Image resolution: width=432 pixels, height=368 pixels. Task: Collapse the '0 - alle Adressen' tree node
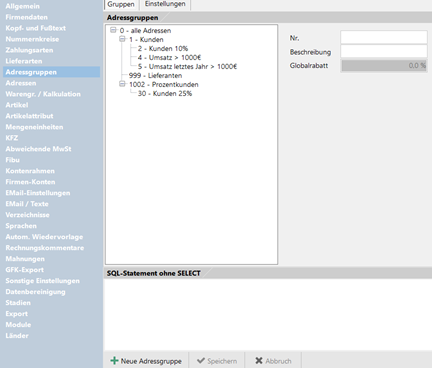coord(113,30)
